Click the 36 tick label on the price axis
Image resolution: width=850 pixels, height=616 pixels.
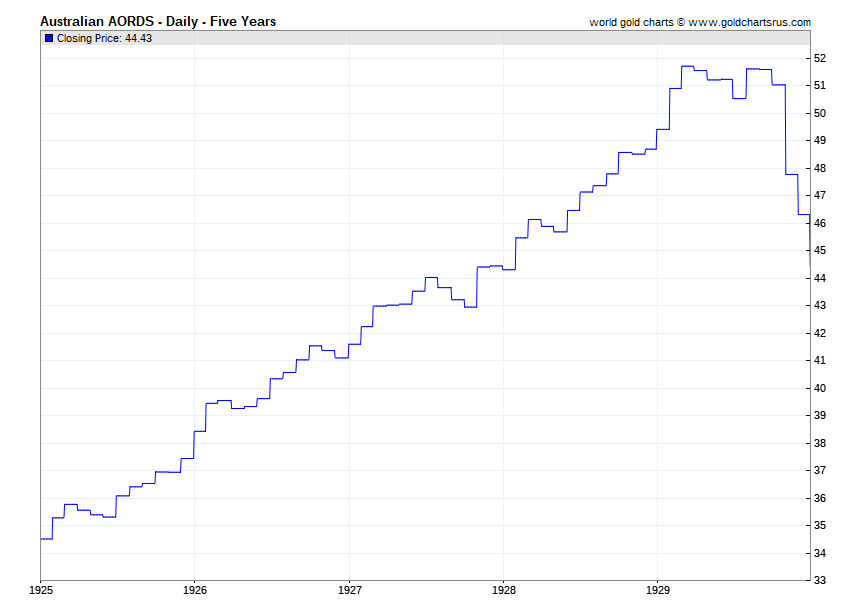click(819, 498)
